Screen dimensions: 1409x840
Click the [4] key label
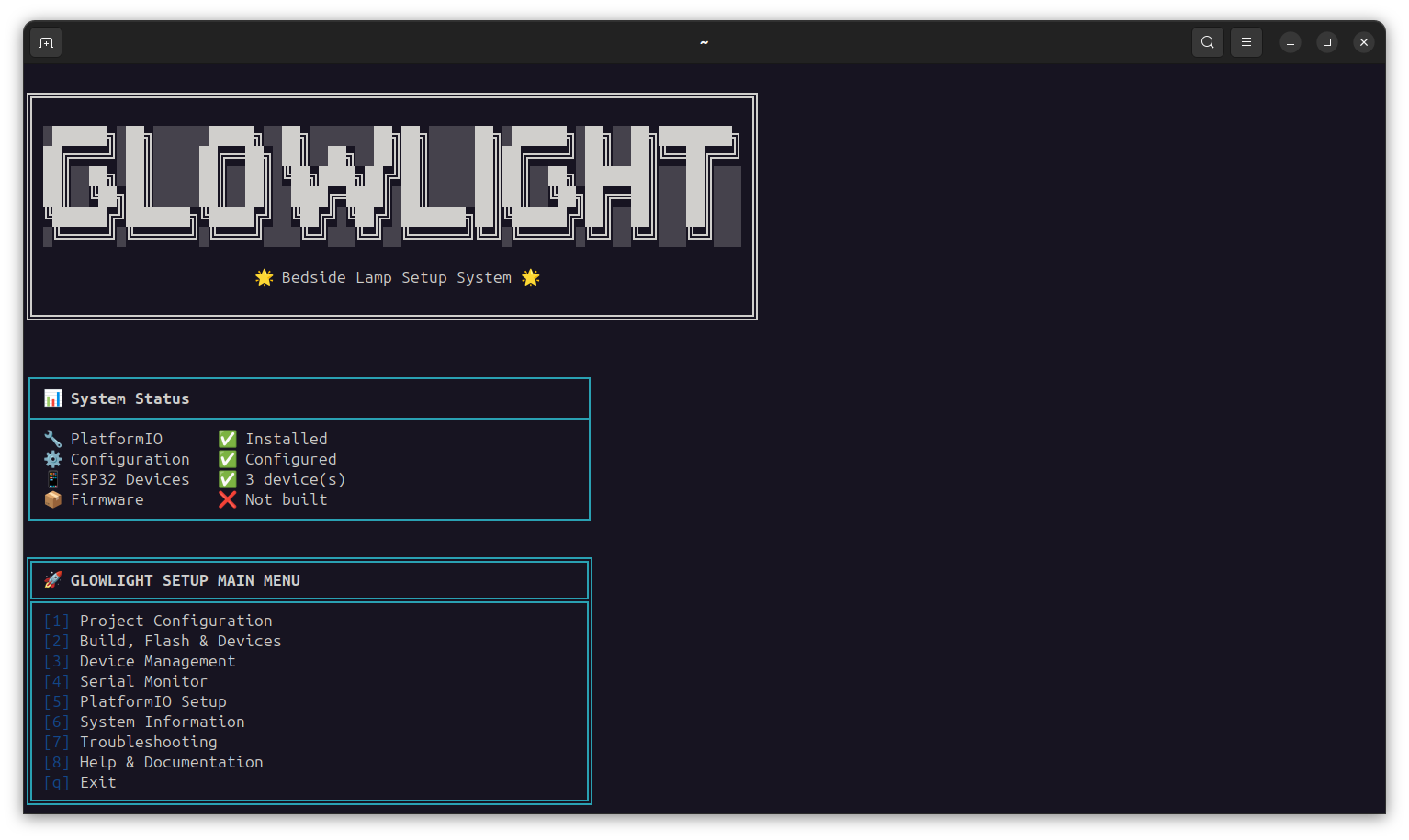click(57, 681)
